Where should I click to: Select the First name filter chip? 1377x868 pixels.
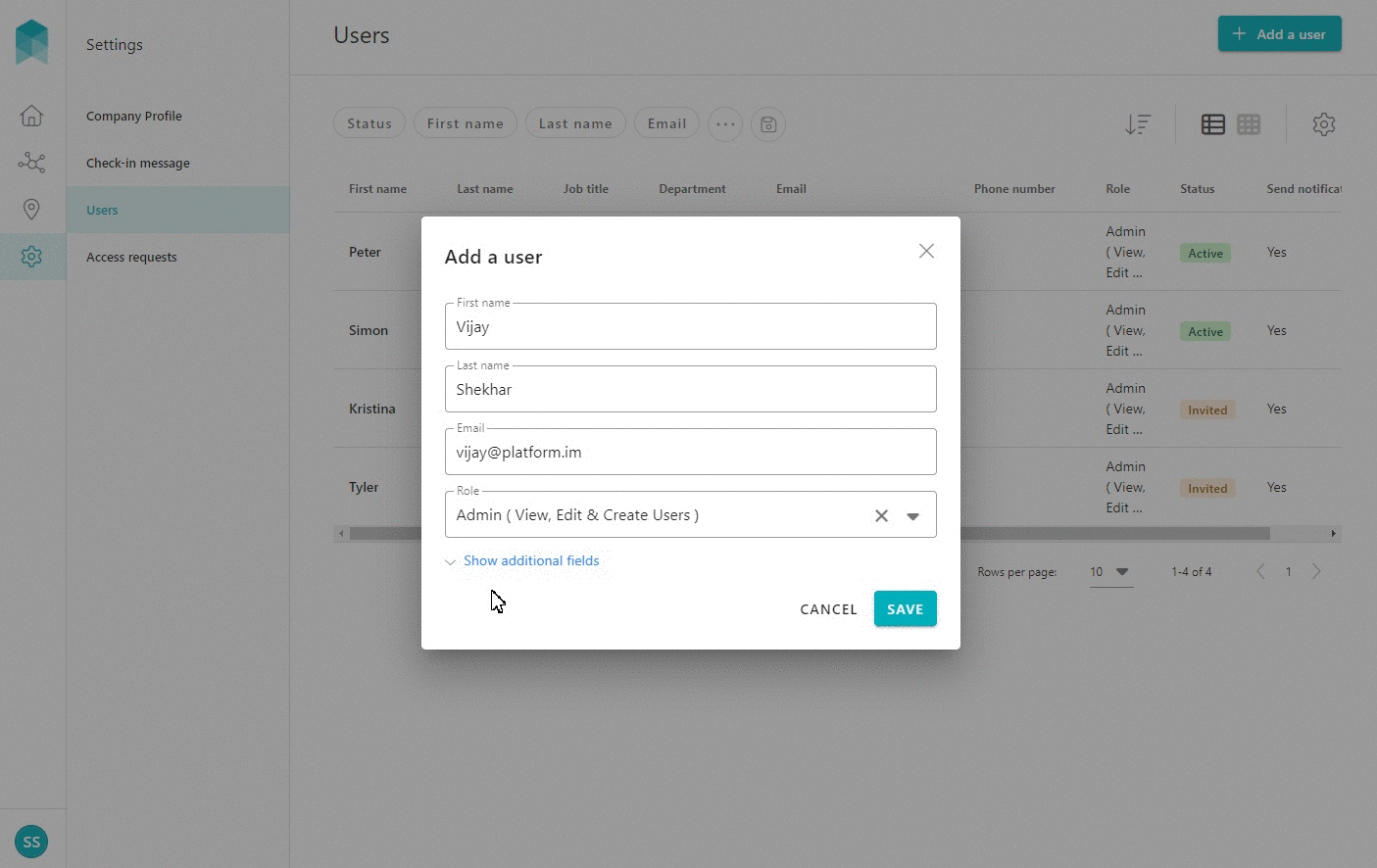(465, 123)
